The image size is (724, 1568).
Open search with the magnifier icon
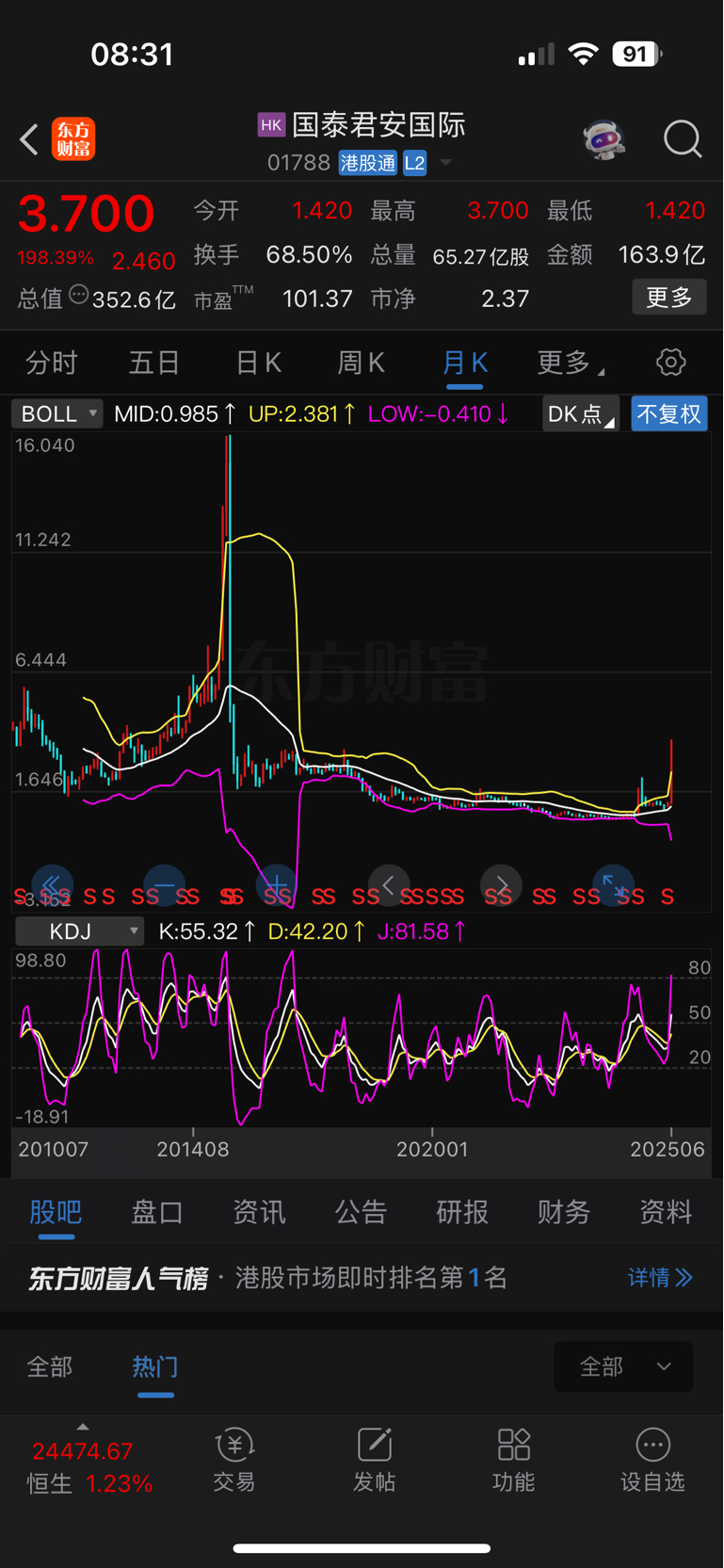pos(683,139)
